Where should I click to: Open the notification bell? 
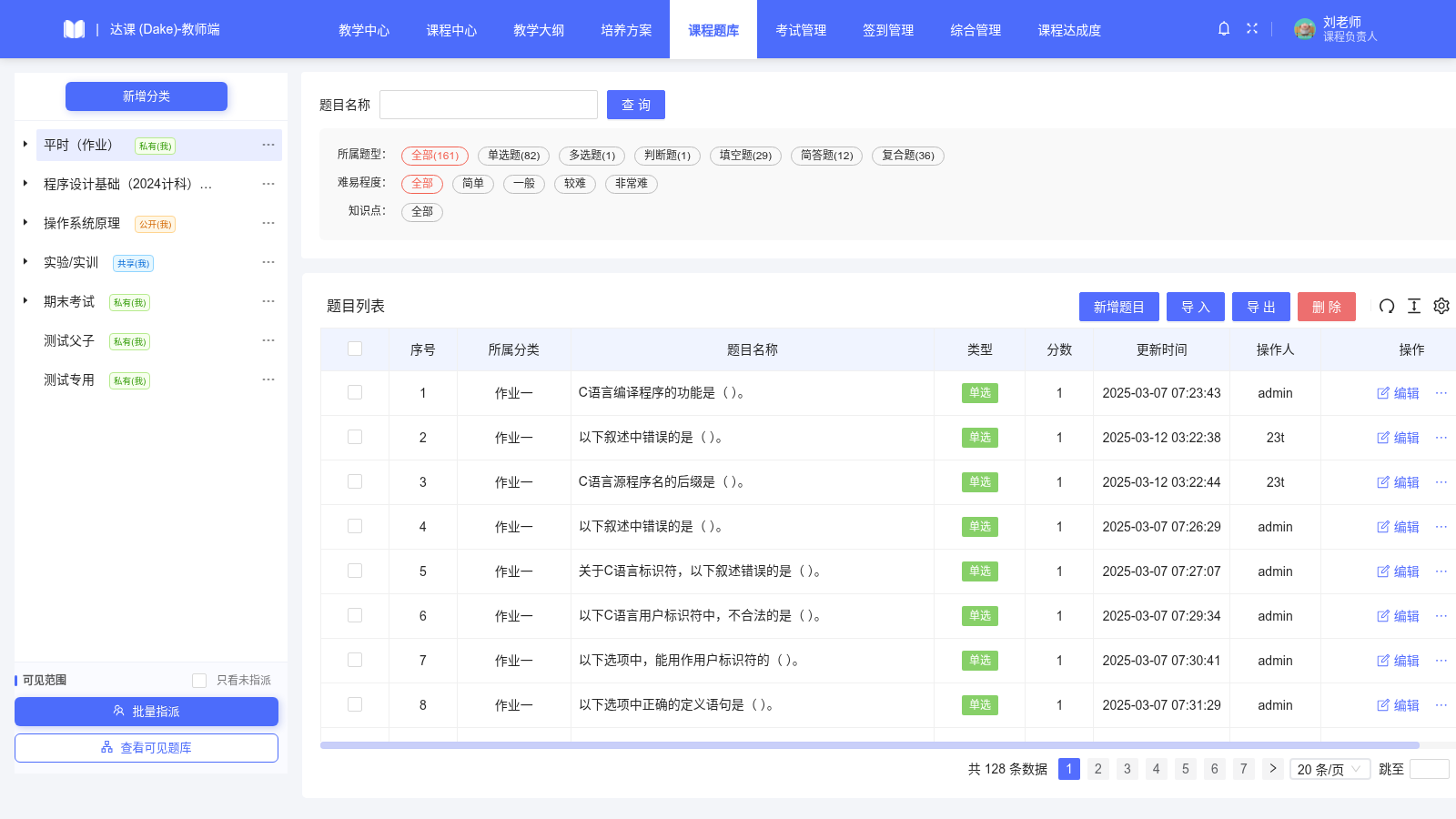click(x=1224, y=29)
